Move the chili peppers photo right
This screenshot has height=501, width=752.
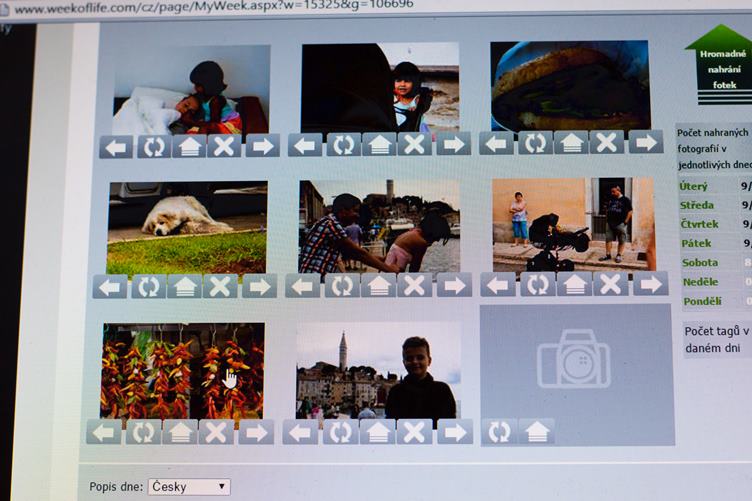point(256,431)
